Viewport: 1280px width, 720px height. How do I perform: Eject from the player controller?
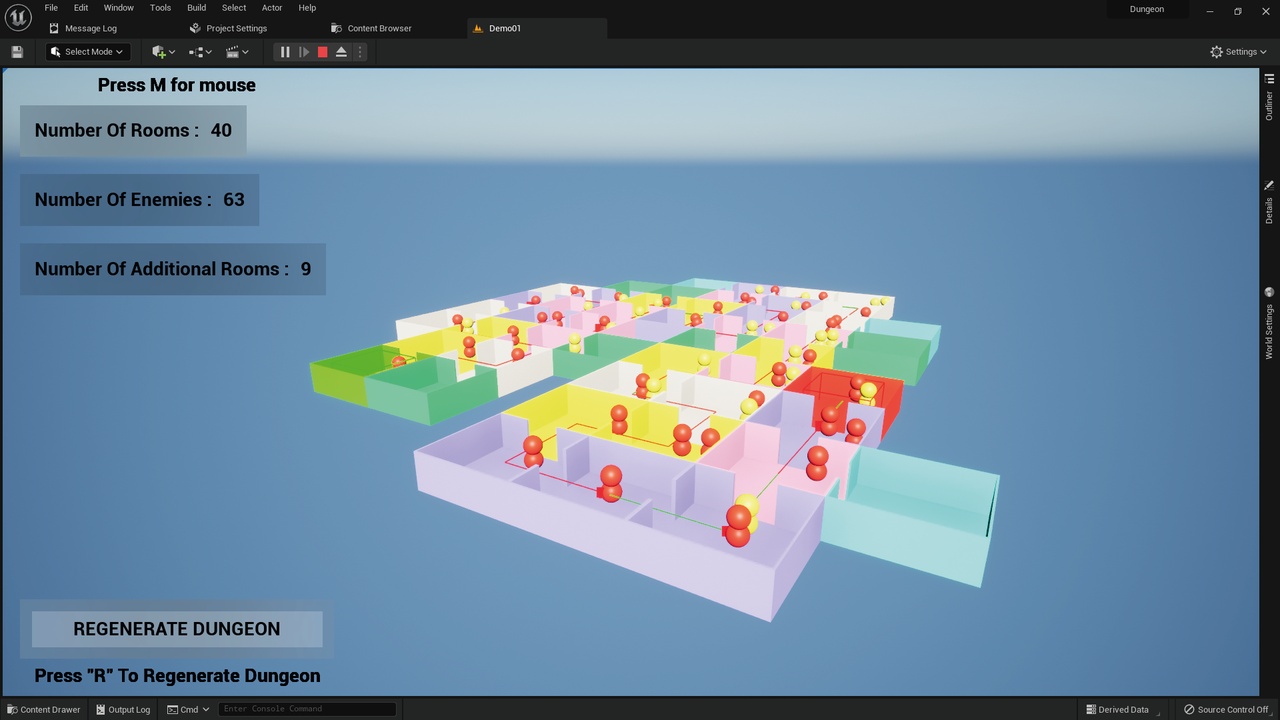point(341,52)
